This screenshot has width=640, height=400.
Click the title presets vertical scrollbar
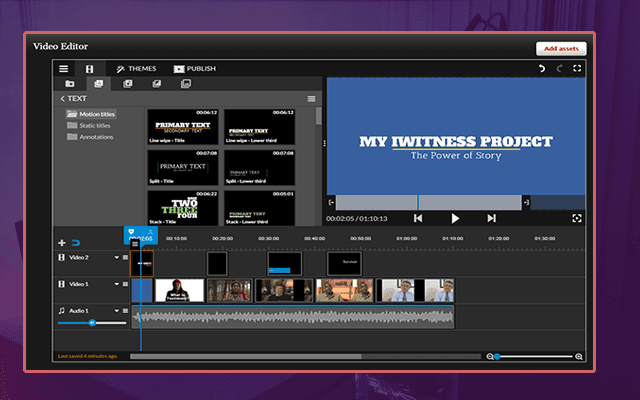(318, 116)
